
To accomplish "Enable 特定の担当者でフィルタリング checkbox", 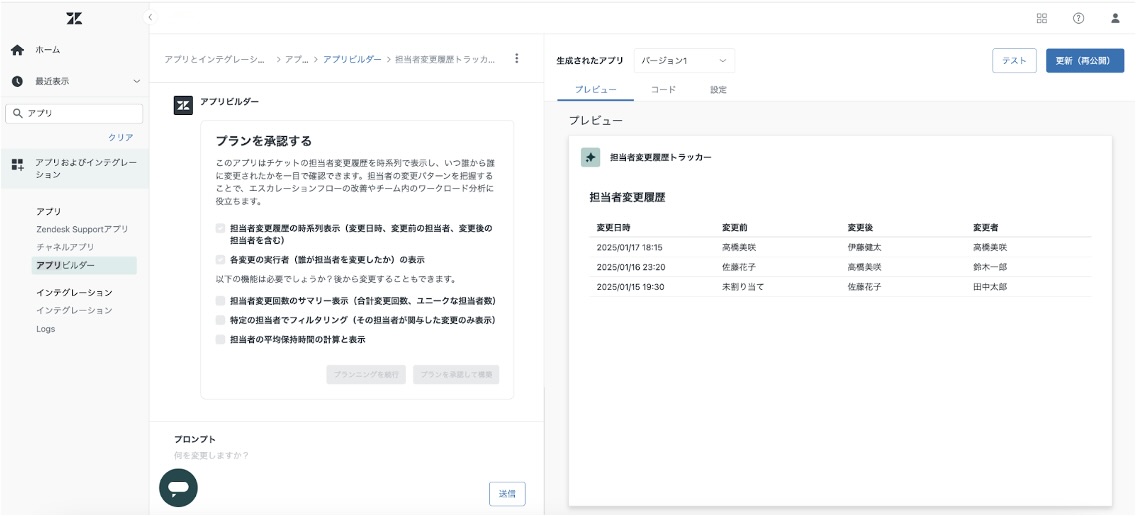I will [220, 320].
